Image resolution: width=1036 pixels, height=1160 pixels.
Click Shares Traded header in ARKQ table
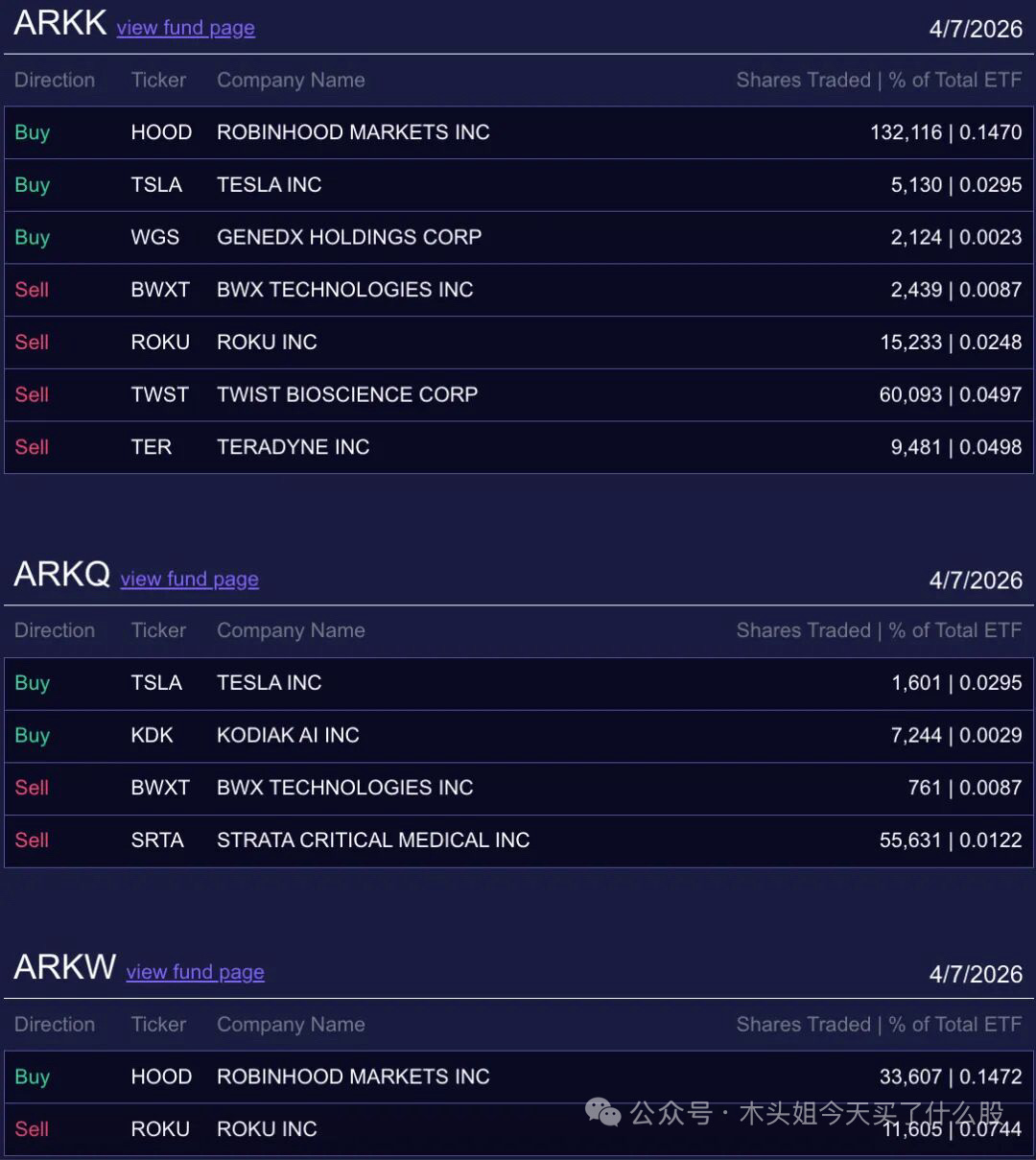pyautogui.click(x=803, y=630)
